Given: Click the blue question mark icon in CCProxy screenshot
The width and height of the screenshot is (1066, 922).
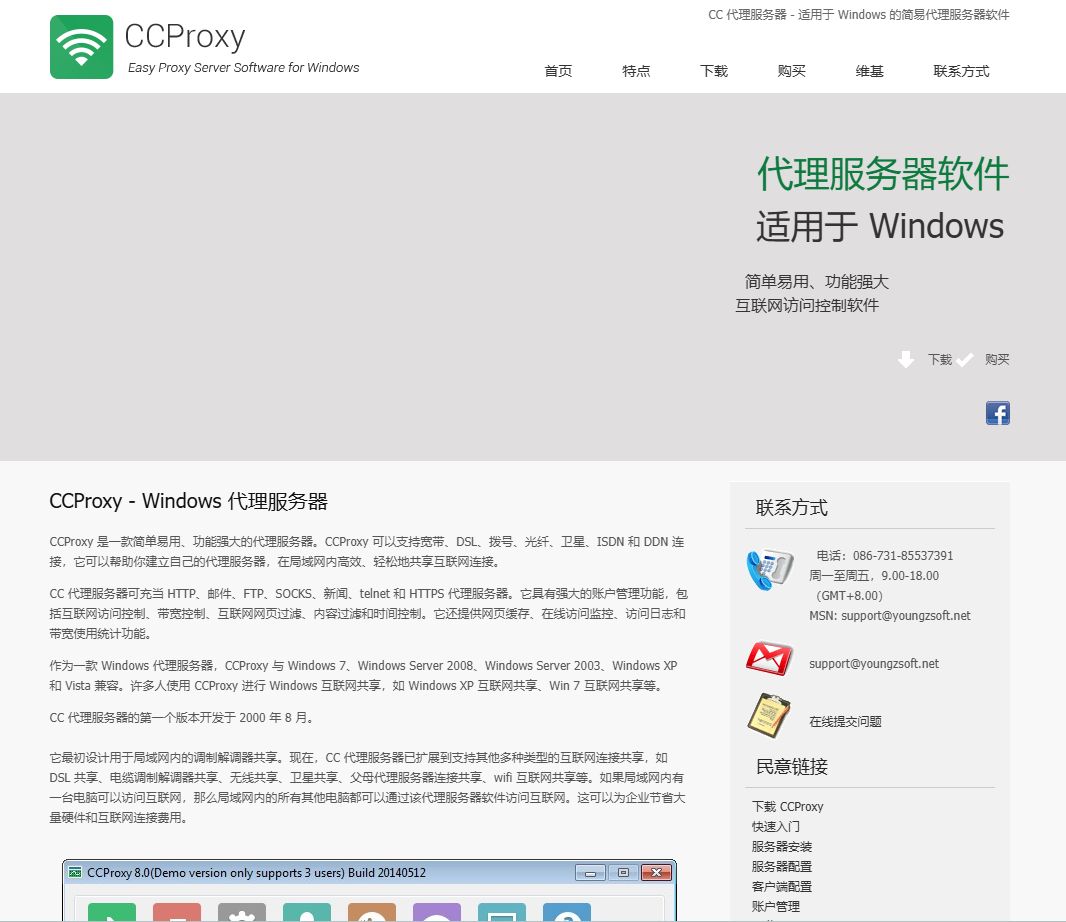Looking at the screenshot, I should (x=566, y=912).
